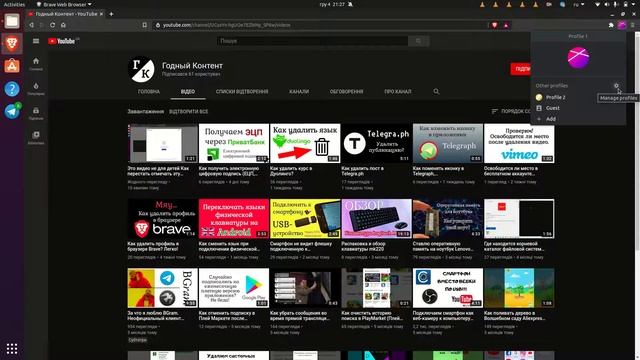Open the extensions puzzle icon

coord(611,25)
